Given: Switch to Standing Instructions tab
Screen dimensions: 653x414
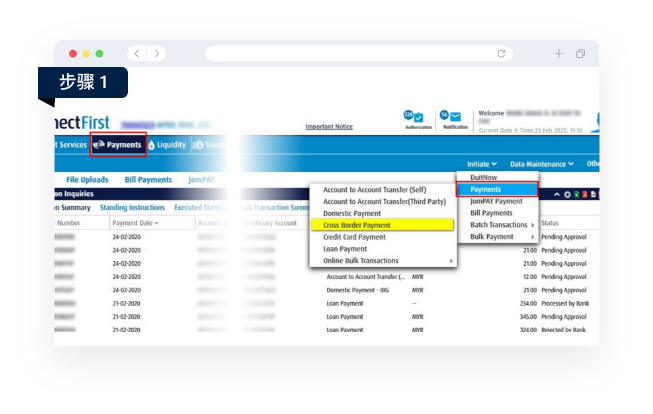Looking at the screenshot, I should (x=132, y=207).
